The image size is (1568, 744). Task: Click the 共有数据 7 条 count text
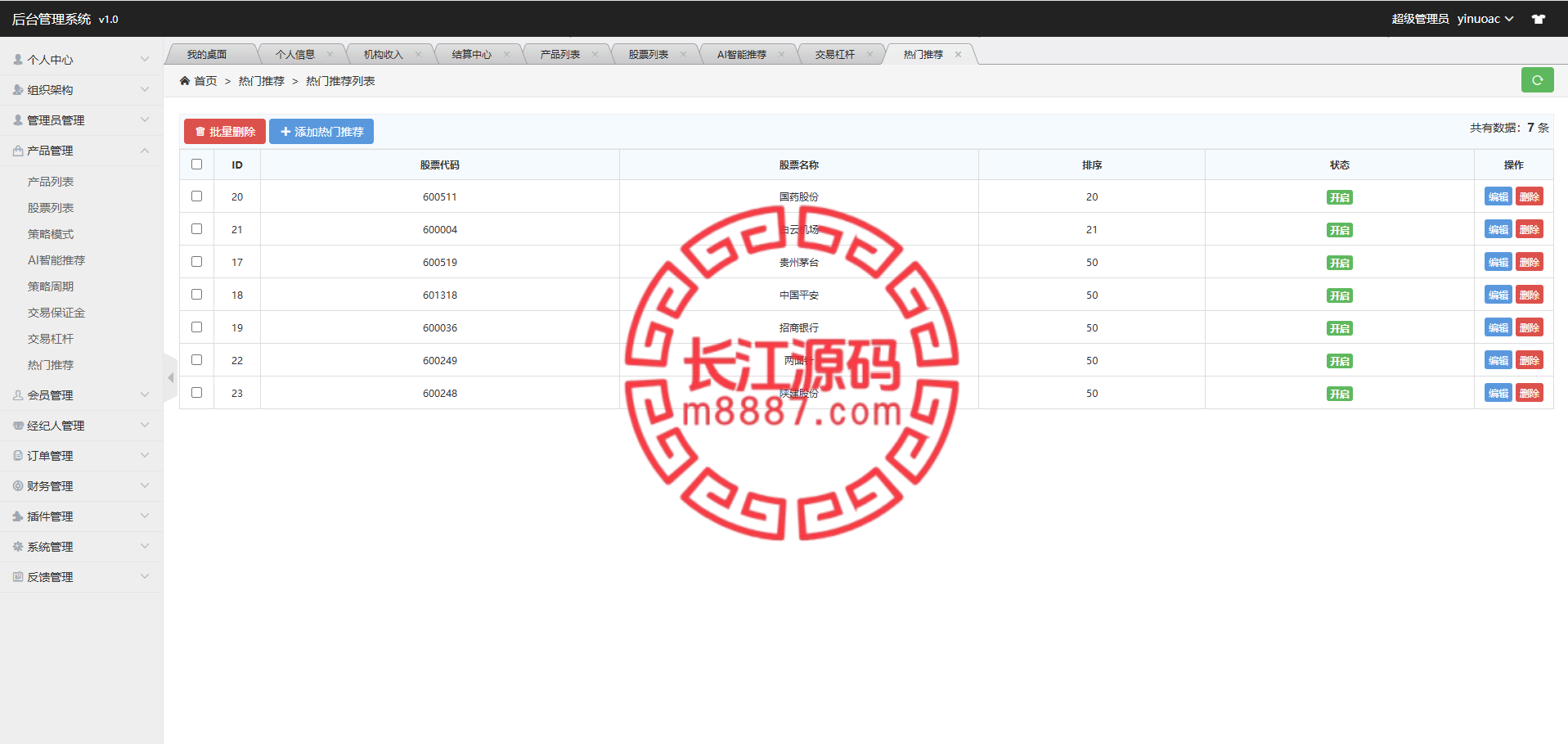coord(1509,128)
